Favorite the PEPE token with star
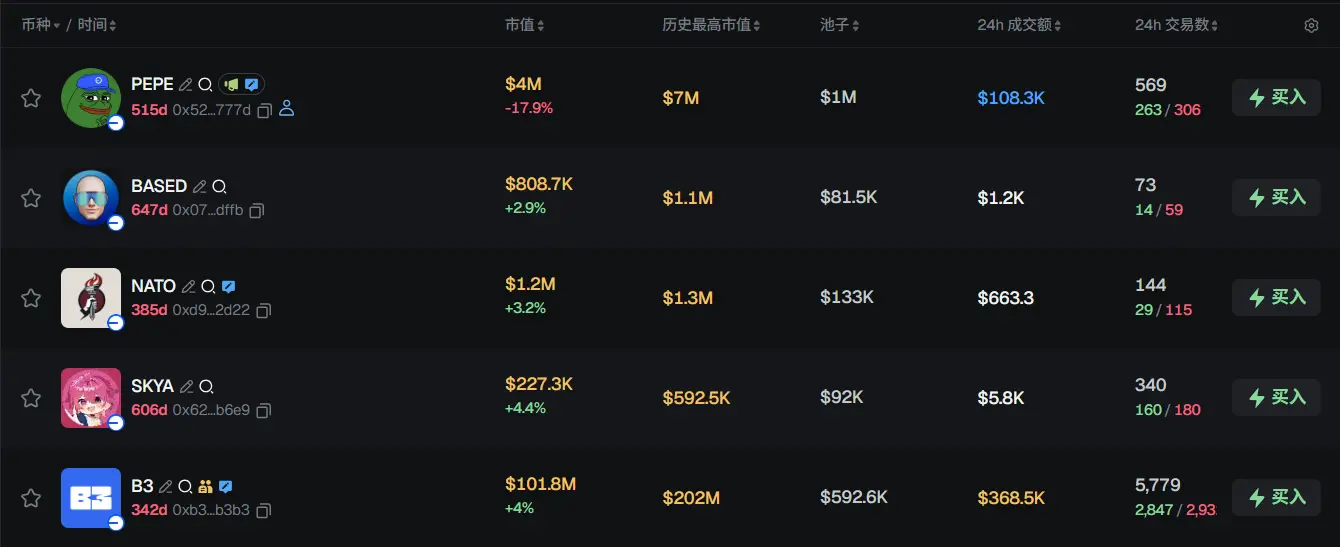The height and width of the screenshot is (547, 1340). 31,98
